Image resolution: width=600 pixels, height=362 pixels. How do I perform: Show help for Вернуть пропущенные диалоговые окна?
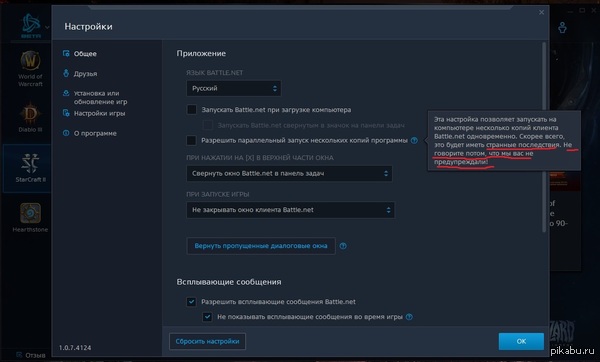(343, 246)
